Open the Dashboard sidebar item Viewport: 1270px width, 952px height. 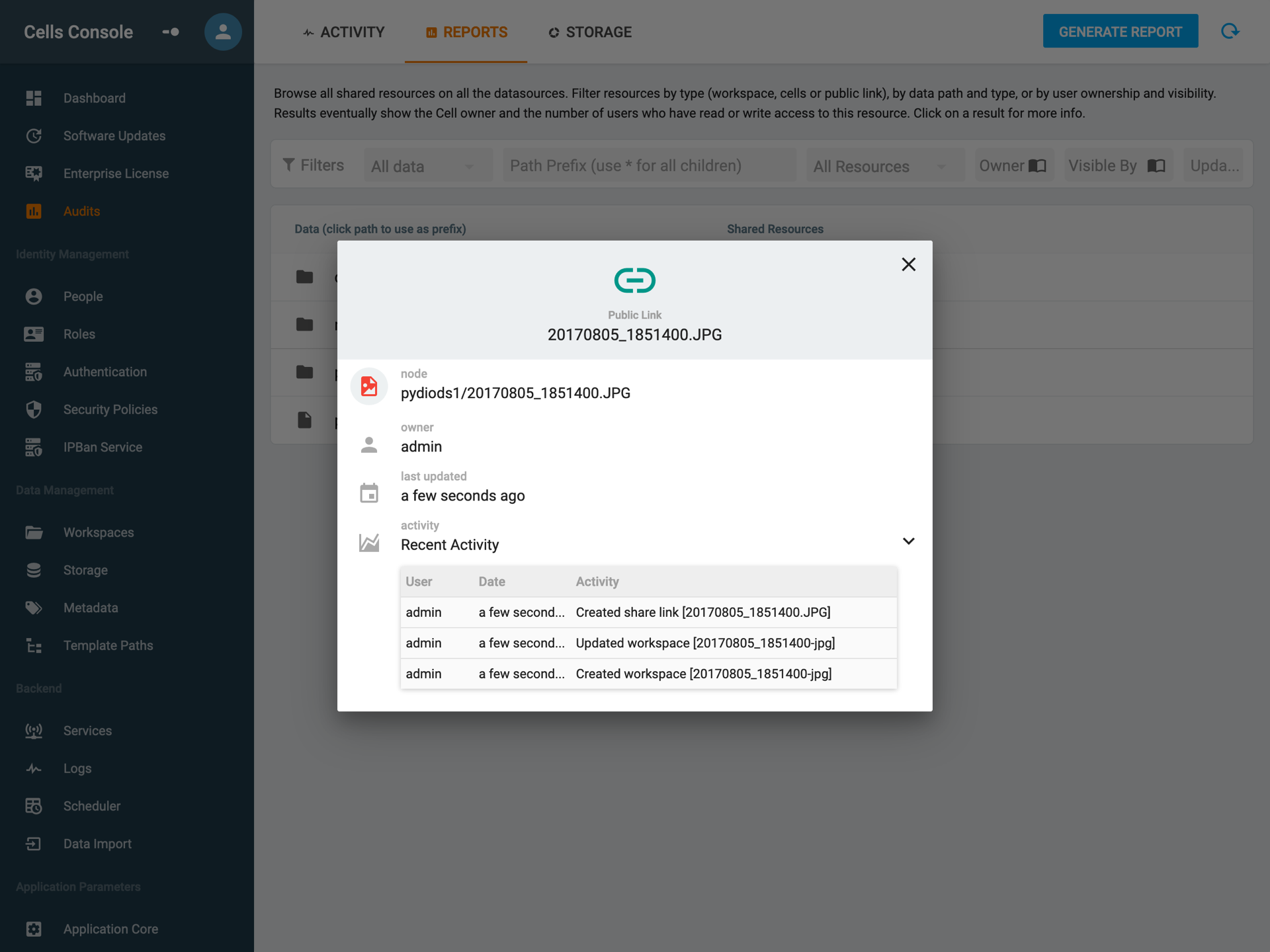[x=94, y=98]
